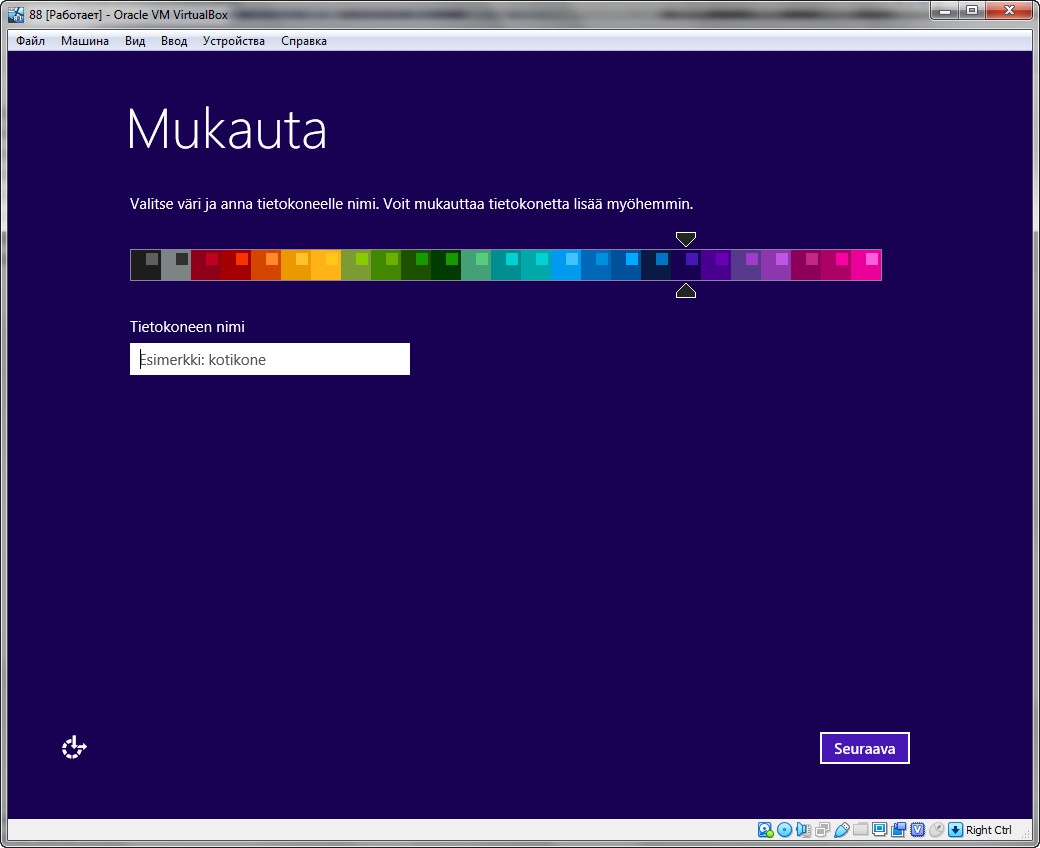Click the USB devices status icon
Image resolution: width=1040 pixels, height=848 pixels.
pos(841,830)
